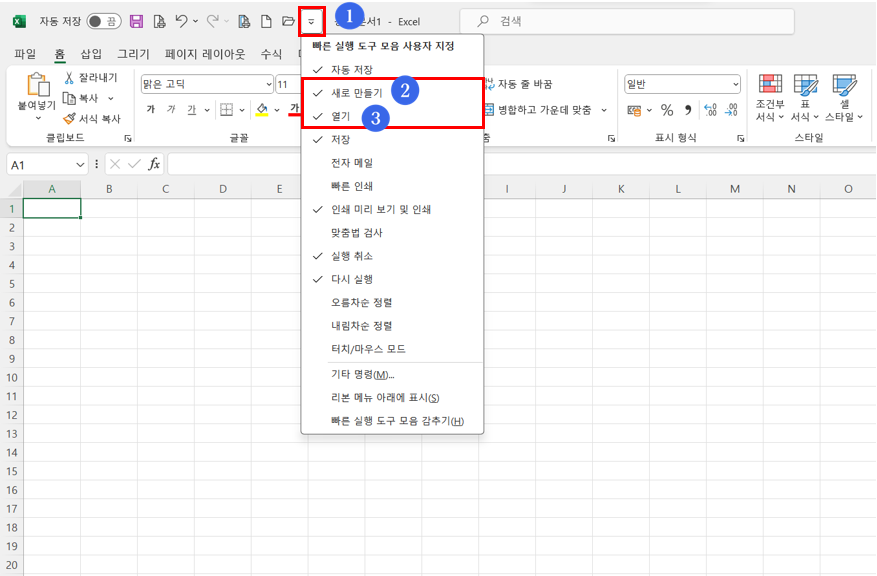Expand the fill color dropdown arrow

276,110
